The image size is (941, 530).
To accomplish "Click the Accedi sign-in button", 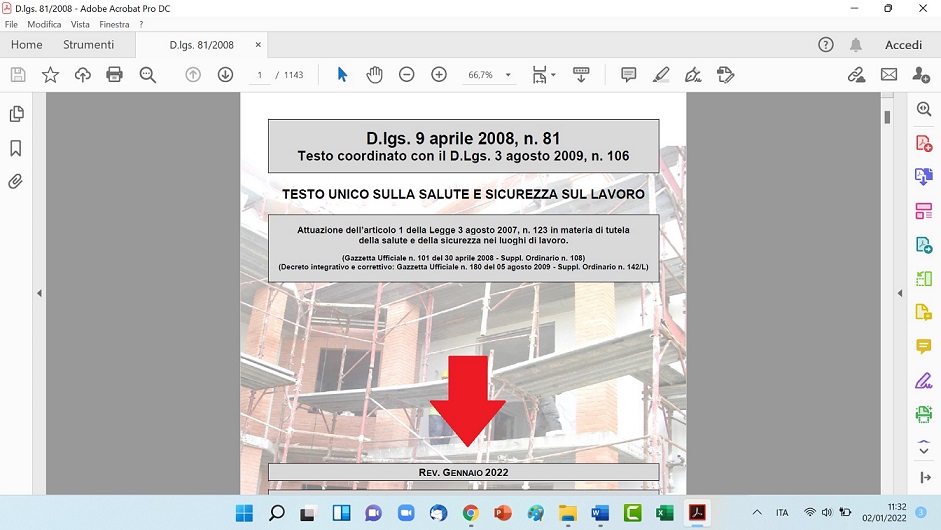I will point(903,45).
